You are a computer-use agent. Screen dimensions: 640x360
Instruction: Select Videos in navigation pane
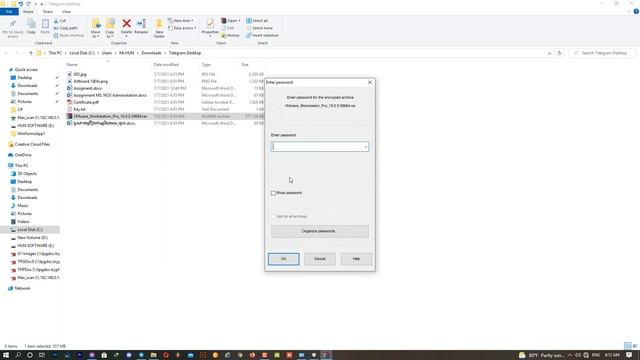23,222
